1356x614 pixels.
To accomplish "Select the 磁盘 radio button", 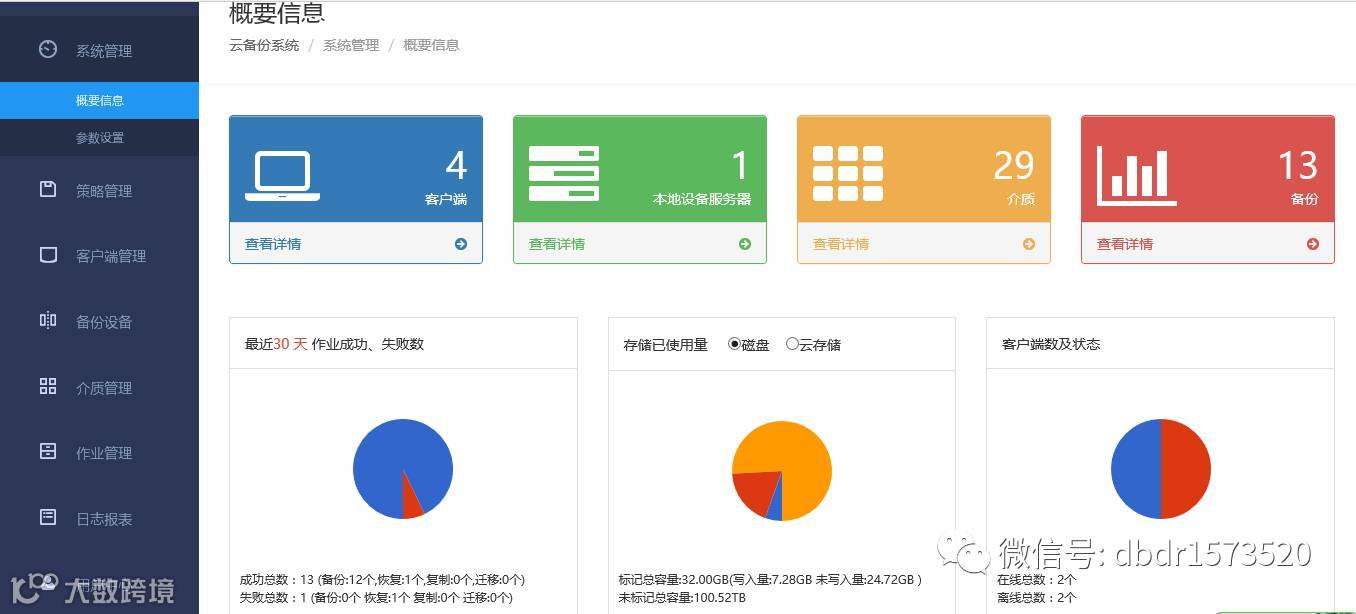I will (x=735, y=344).
